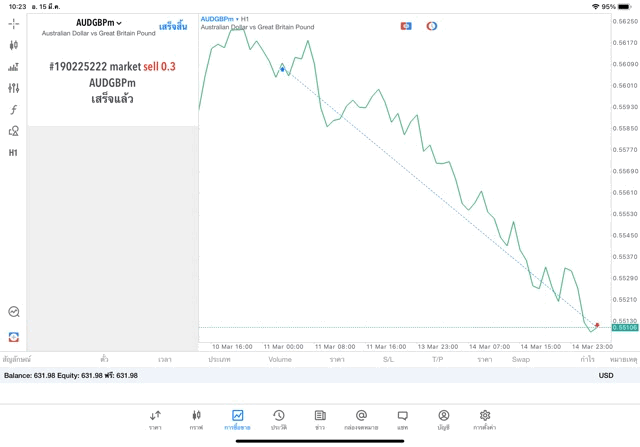Click the red-blue circular icon above chart

pos(432,26)
